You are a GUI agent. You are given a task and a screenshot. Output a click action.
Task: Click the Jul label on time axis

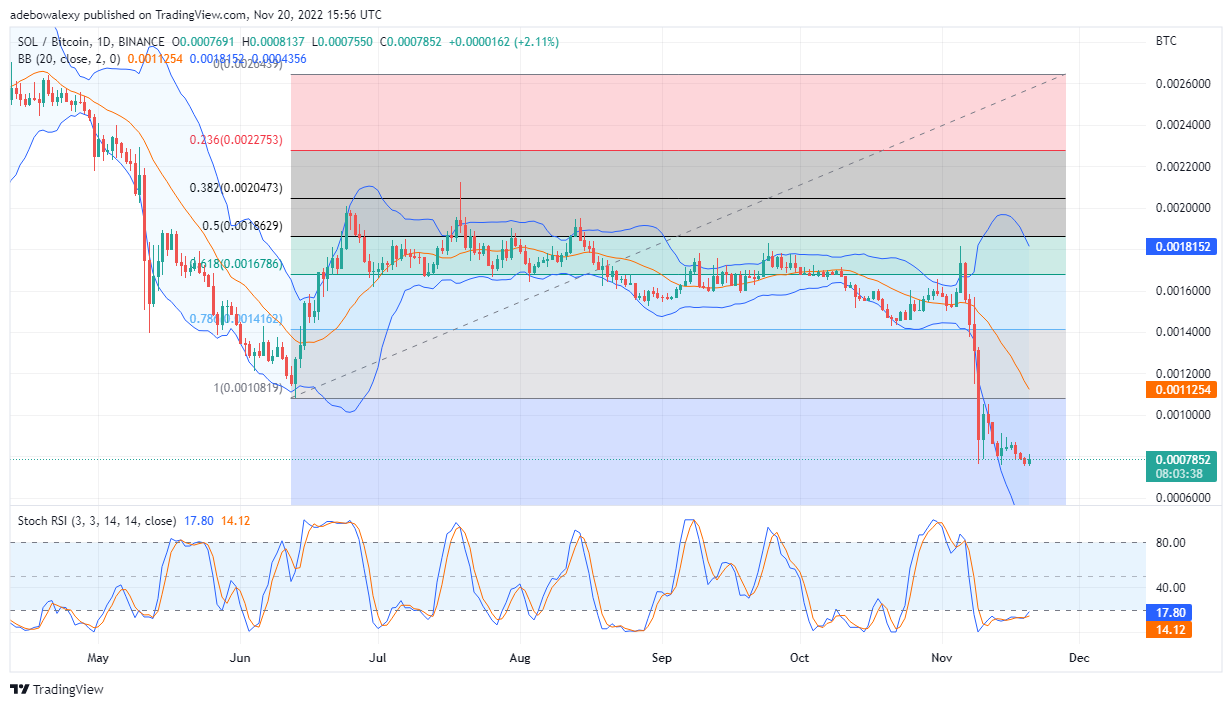[378, 659]
